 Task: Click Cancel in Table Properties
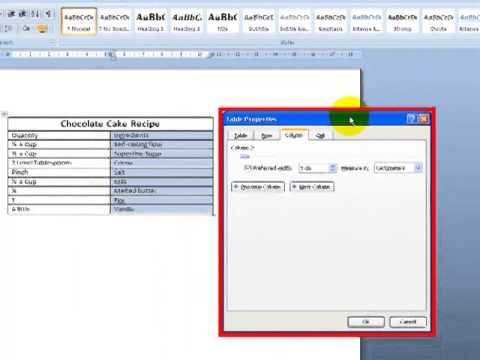(x=408, y=322)
